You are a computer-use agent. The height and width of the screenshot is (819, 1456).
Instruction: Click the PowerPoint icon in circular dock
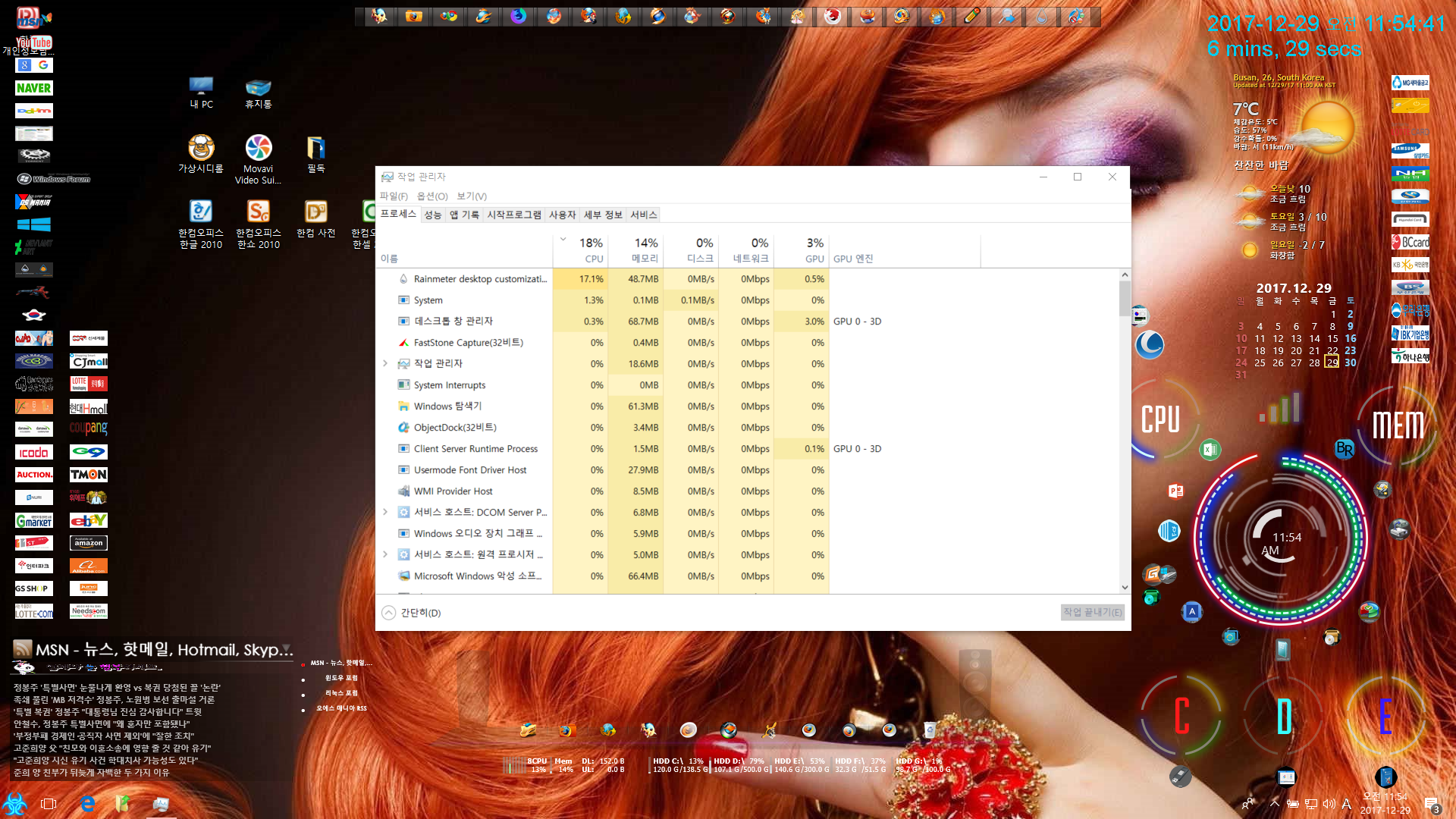pyautogui.click(x=1175, y=491)
